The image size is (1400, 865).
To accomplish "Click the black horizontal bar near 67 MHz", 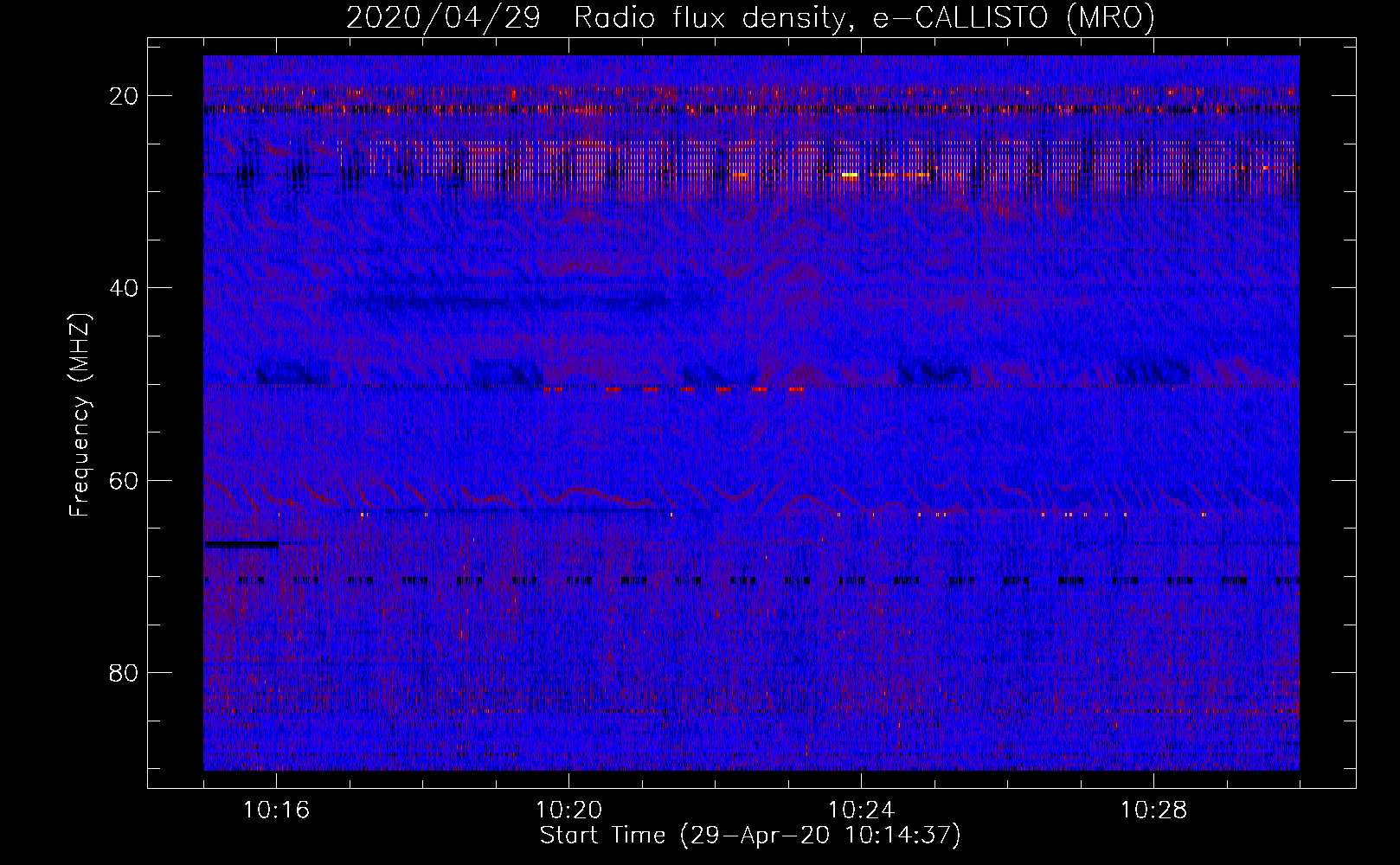I will (241, 544).
